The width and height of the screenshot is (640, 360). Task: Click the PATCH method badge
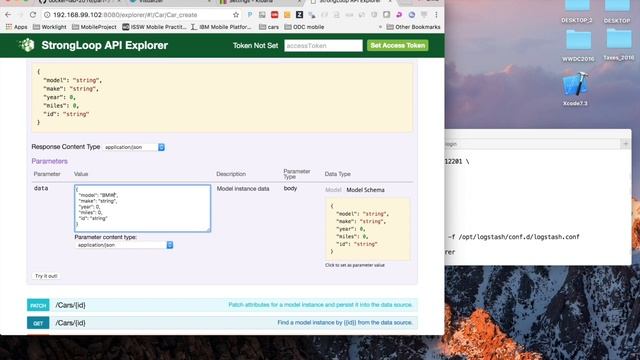tap(38, 305)
